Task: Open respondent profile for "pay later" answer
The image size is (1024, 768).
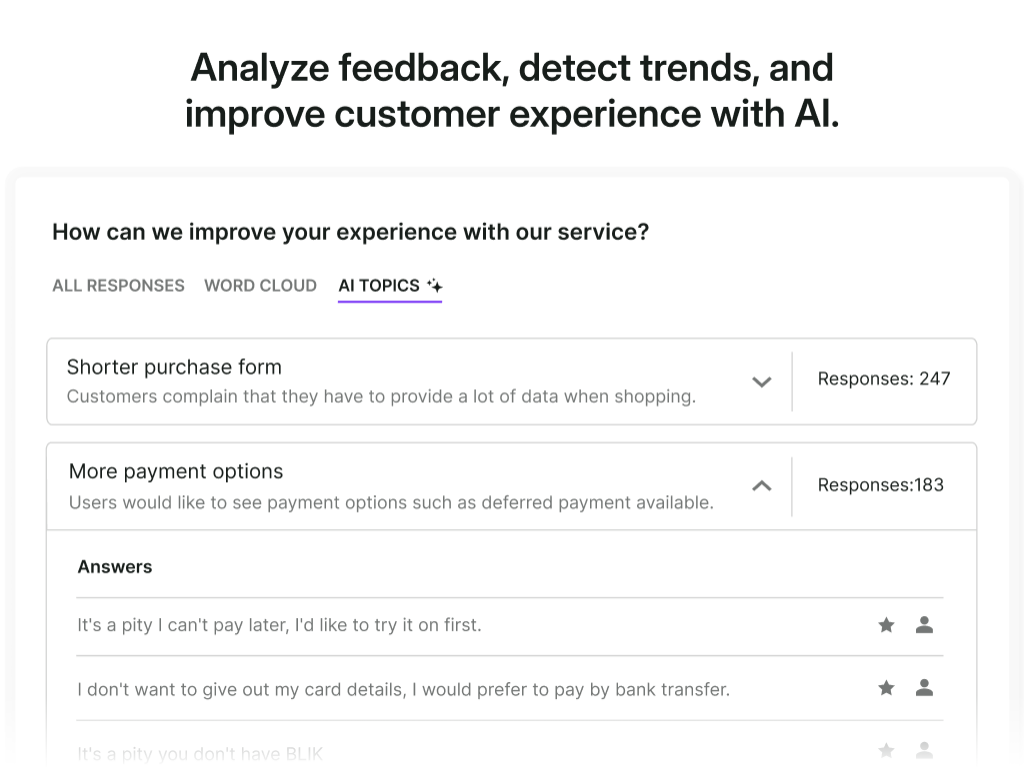Action: click(924, 625)
